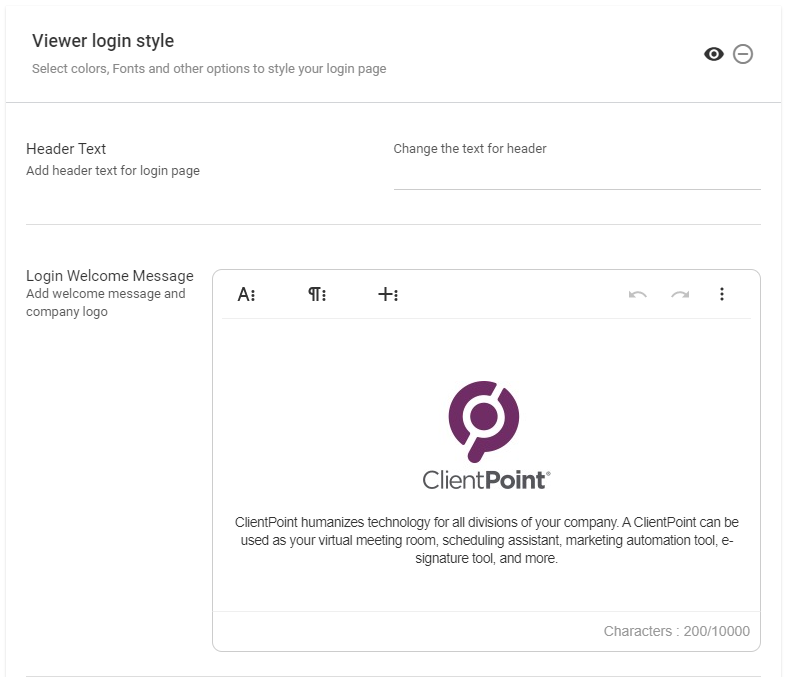The image size is (787, 677).
Task: Open the insert plus menu
Action: click(x=388, y=294)
